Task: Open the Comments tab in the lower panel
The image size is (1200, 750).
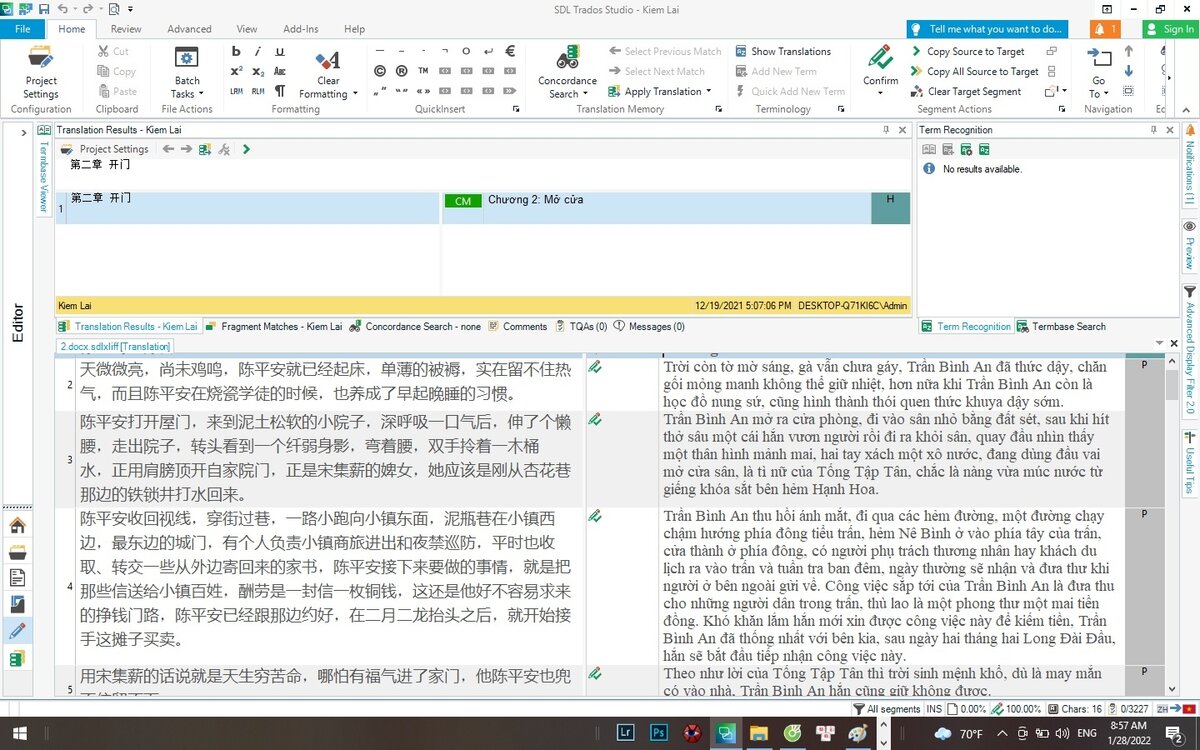Action: 517,326
